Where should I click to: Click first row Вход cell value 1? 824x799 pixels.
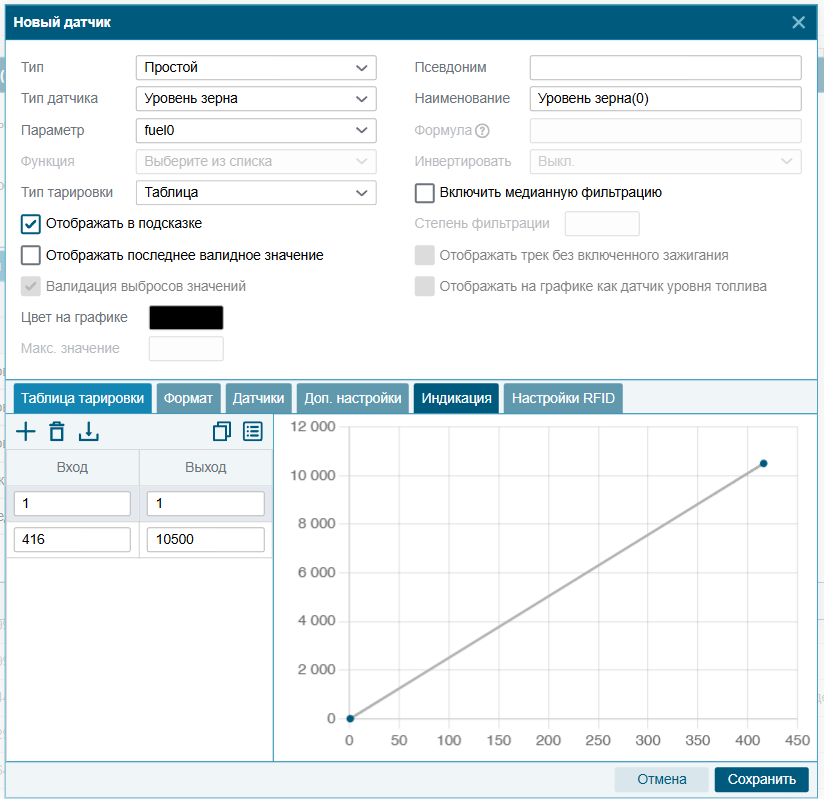click(72, 504)
